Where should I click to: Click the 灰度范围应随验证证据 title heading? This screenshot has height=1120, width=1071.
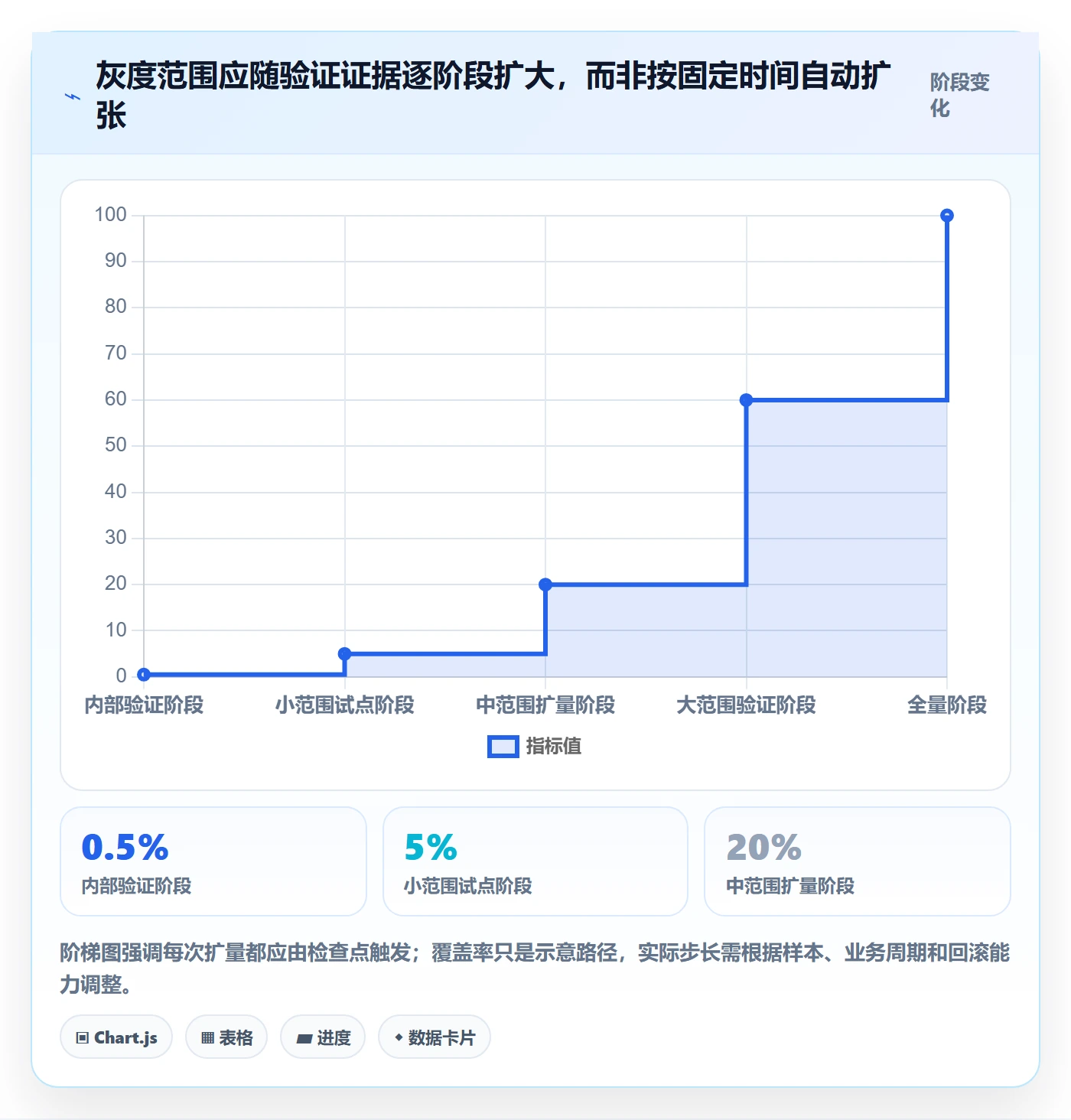tap(493, 96)
